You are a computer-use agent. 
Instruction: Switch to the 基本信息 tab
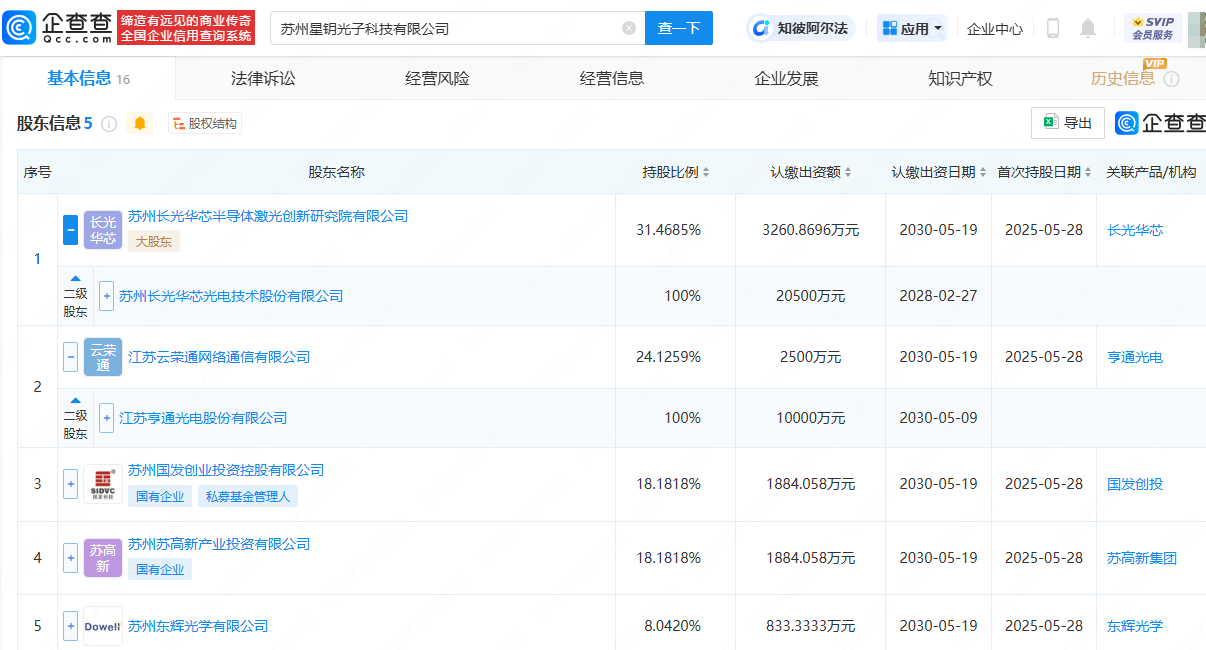88,78
